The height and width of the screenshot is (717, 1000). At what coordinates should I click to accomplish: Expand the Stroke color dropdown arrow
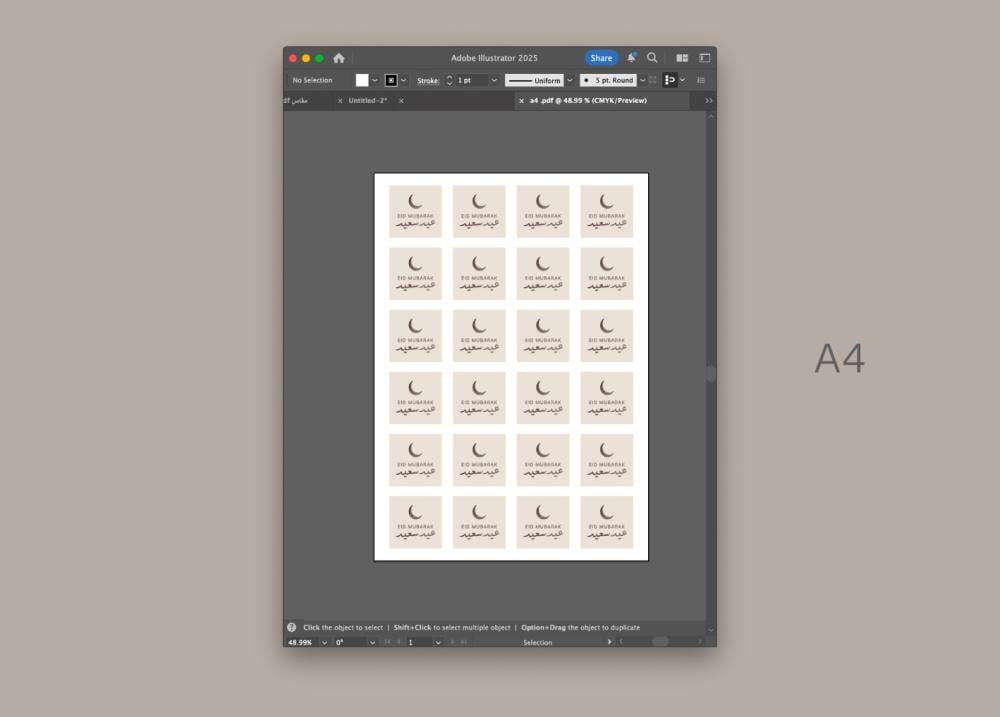404,80
